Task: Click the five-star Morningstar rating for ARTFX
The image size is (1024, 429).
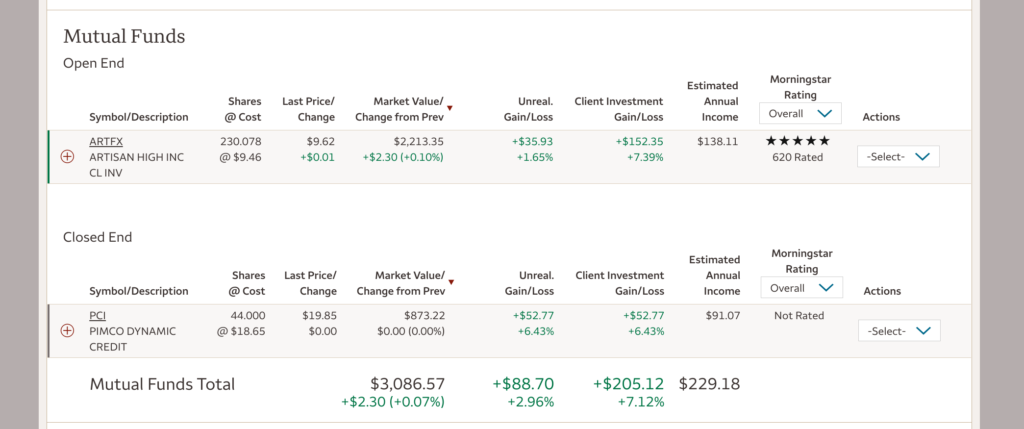Action: coord(797,141)
